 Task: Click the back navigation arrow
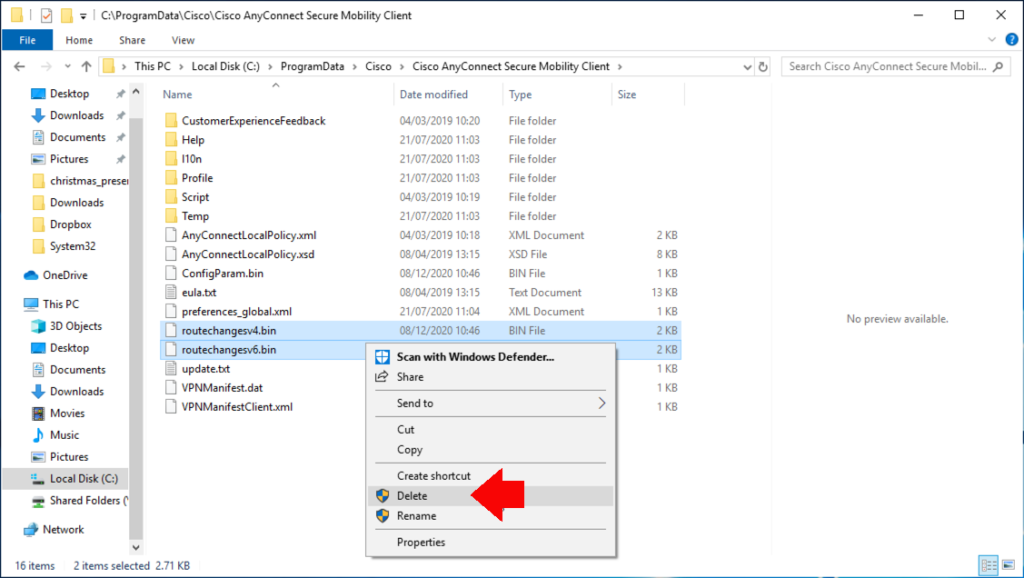point(21,66)
